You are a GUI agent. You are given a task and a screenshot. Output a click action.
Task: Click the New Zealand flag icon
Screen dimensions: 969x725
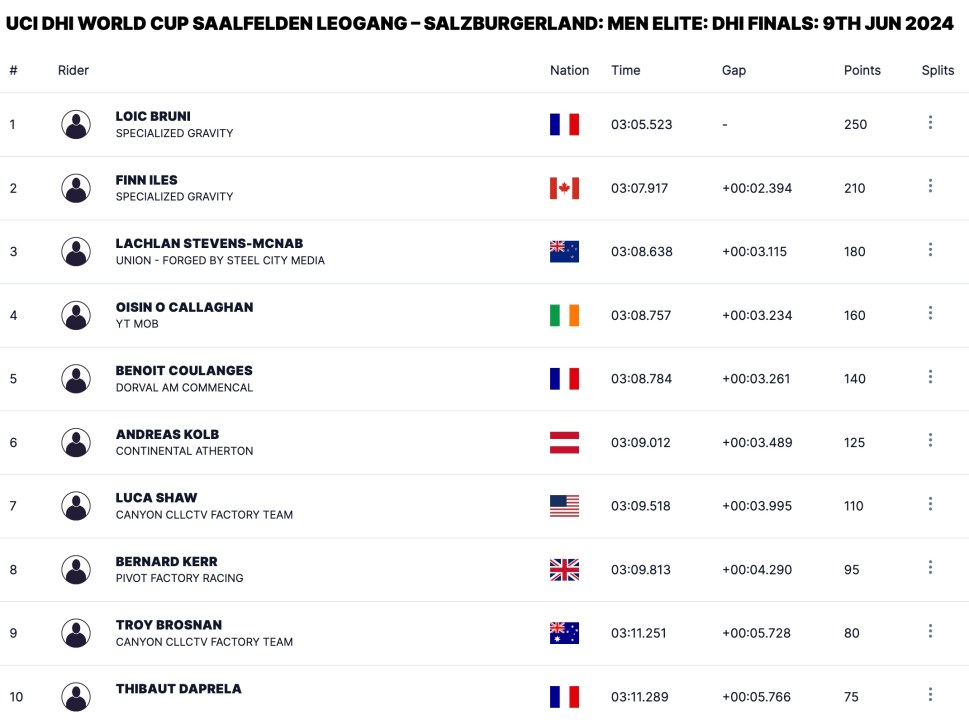click(564, 251)
